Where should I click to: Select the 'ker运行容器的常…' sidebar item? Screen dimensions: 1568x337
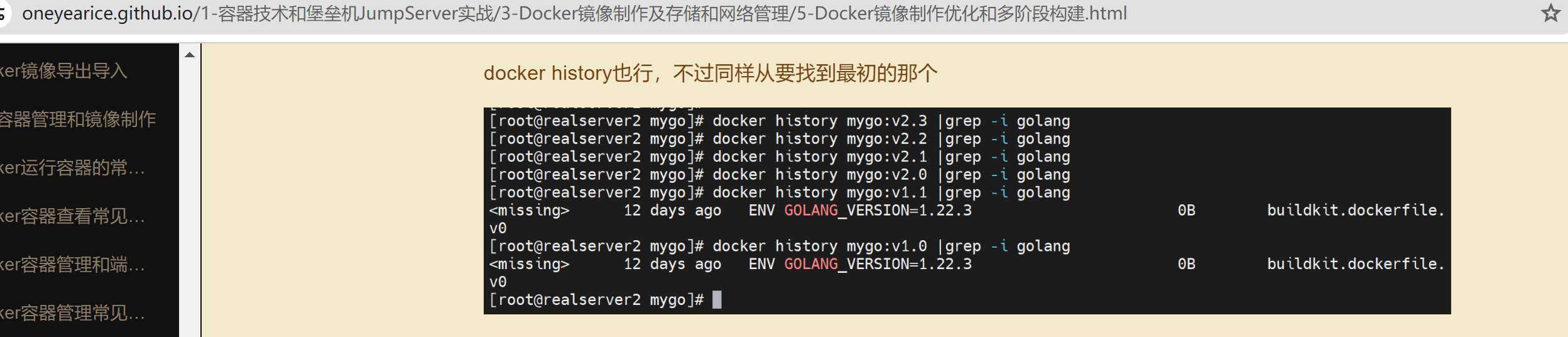[72, 168]
